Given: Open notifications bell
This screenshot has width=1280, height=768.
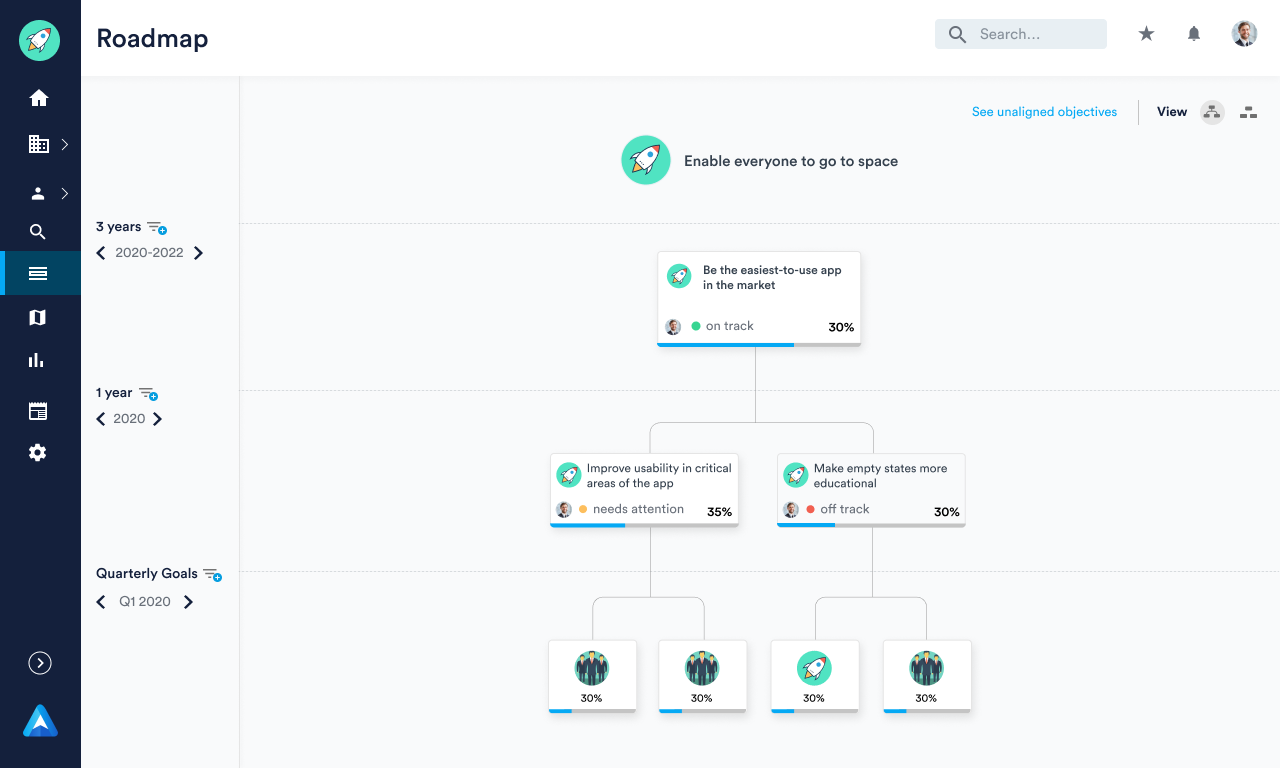Looking at the screenshot, I should tap(1193, 34).
